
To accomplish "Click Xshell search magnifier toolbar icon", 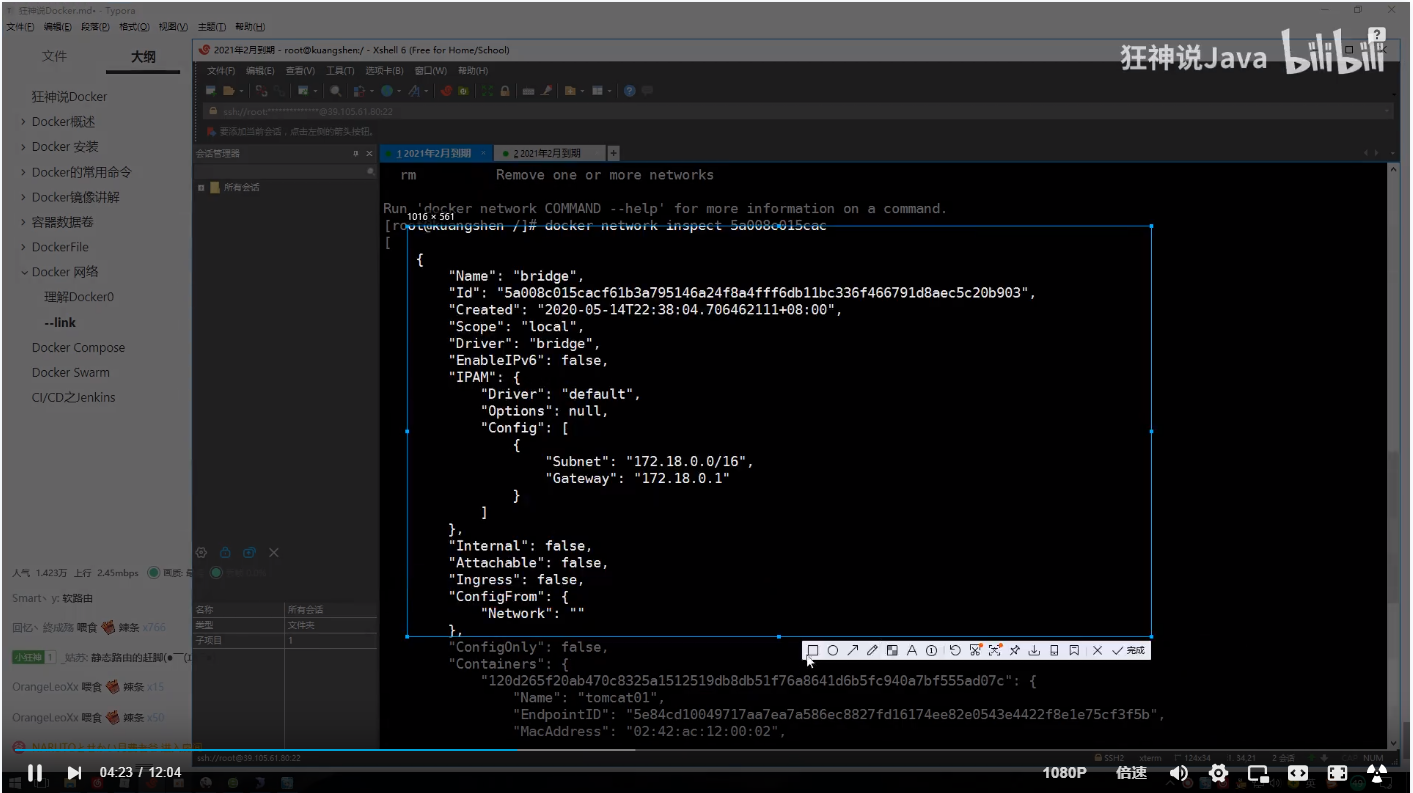I will pyautogui.click(x=335, y=90).
